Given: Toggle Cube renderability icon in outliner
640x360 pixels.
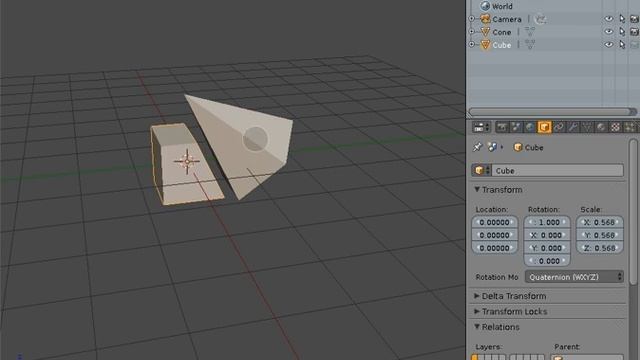Looking at the screenshot, I should point(635,44).
